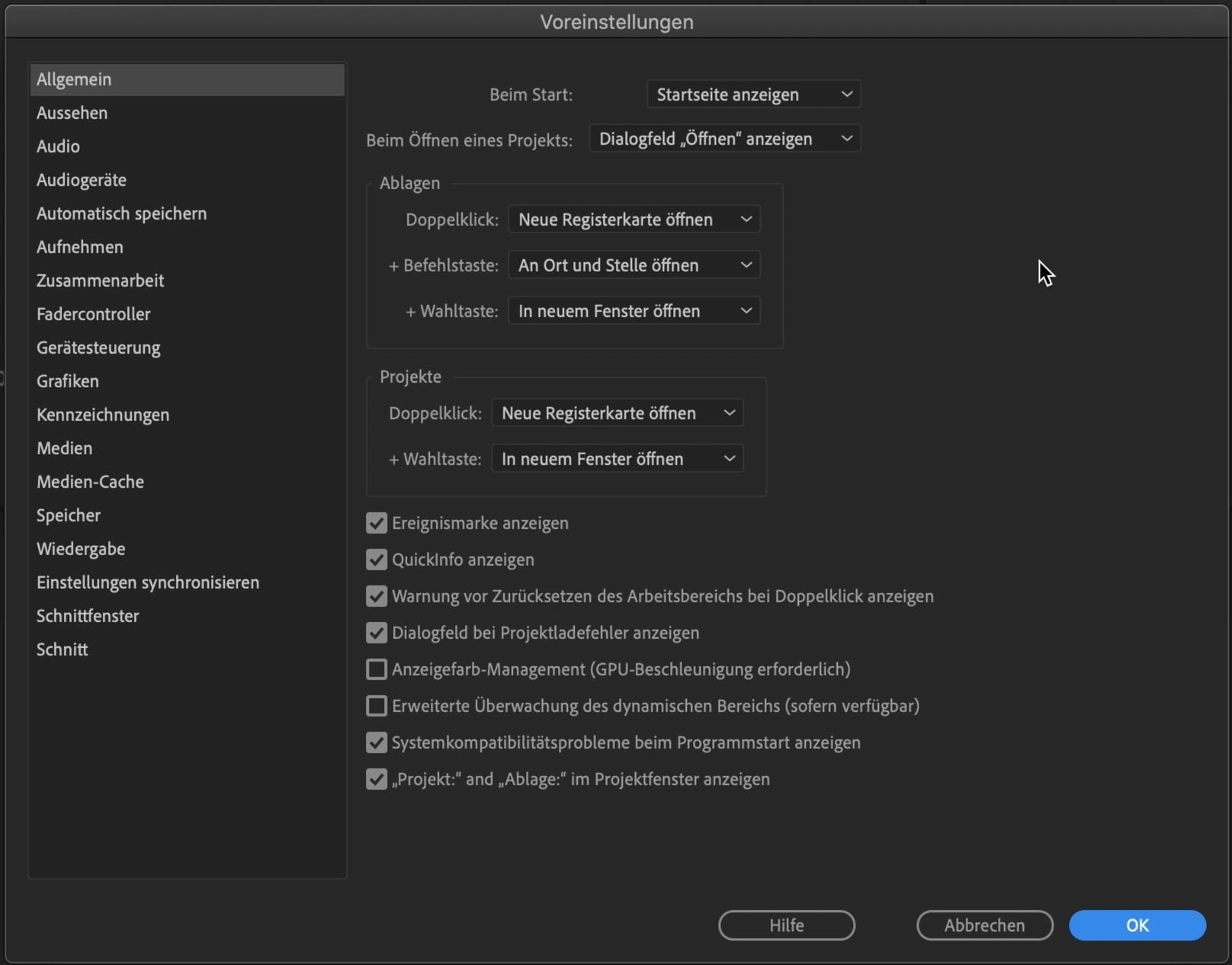Open Audiogeräte preferences category

click(x=82, y=180)
